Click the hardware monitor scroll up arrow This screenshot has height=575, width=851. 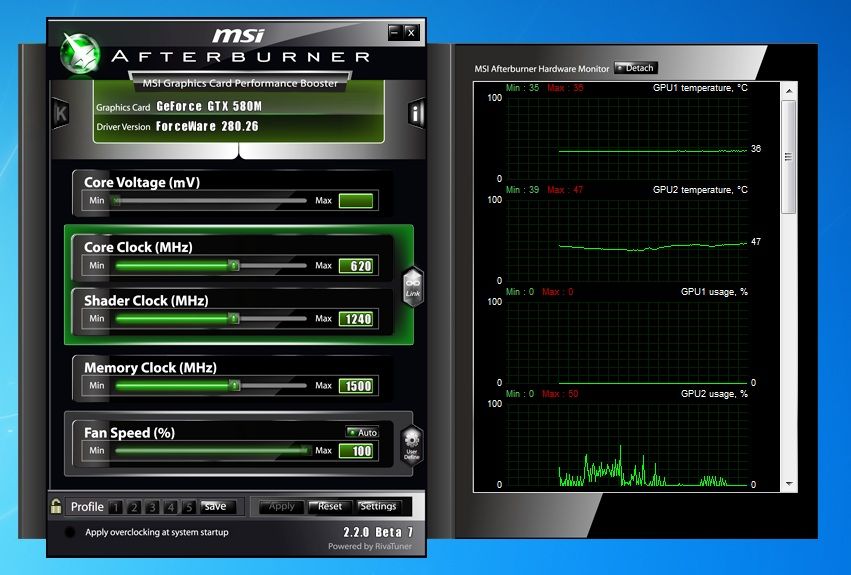pyautogui.click(x=789, y=91)
